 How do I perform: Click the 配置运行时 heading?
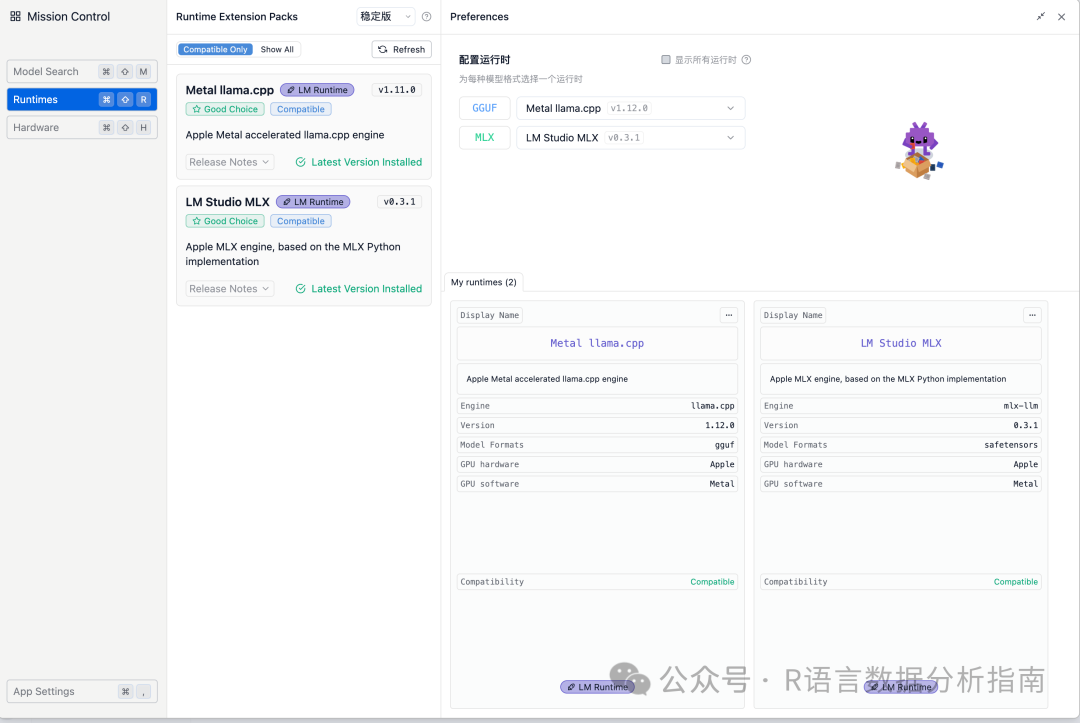point(484,60)
